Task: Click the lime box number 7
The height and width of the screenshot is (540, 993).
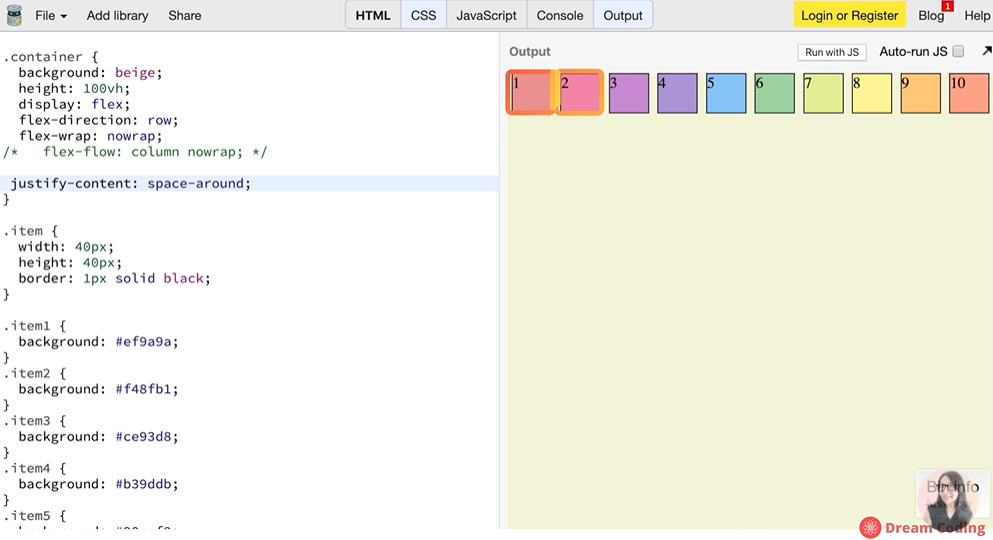Action: click(x=823, y=93)
